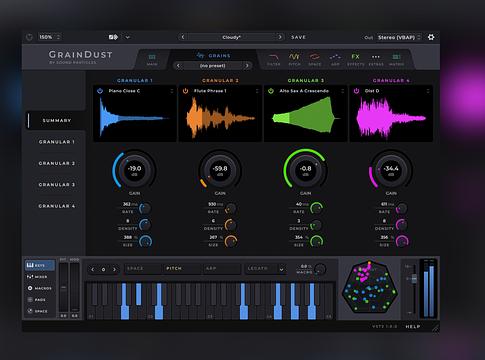485x360 pixels.
Task: Toggle Granular 2 power for Flute Phrase 1
Action: point(185,91)
